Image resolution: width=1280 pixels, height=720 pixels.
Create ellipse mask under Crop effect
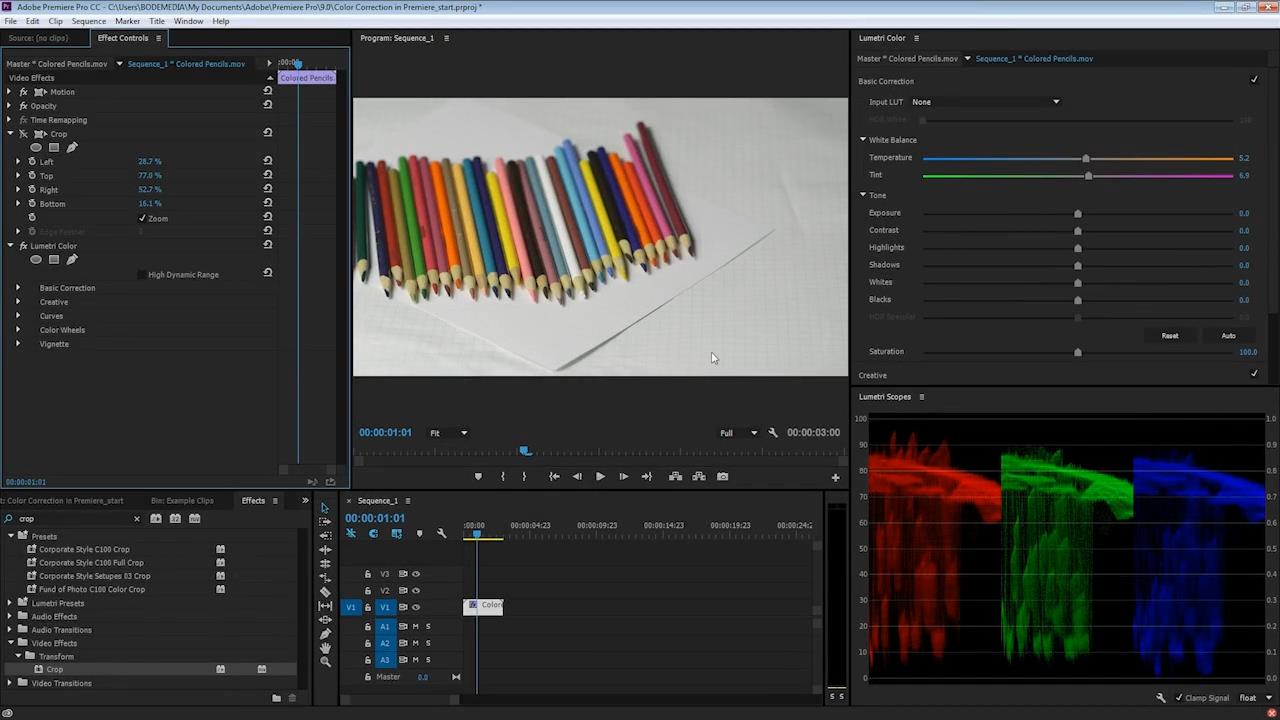tap(36, 148)
